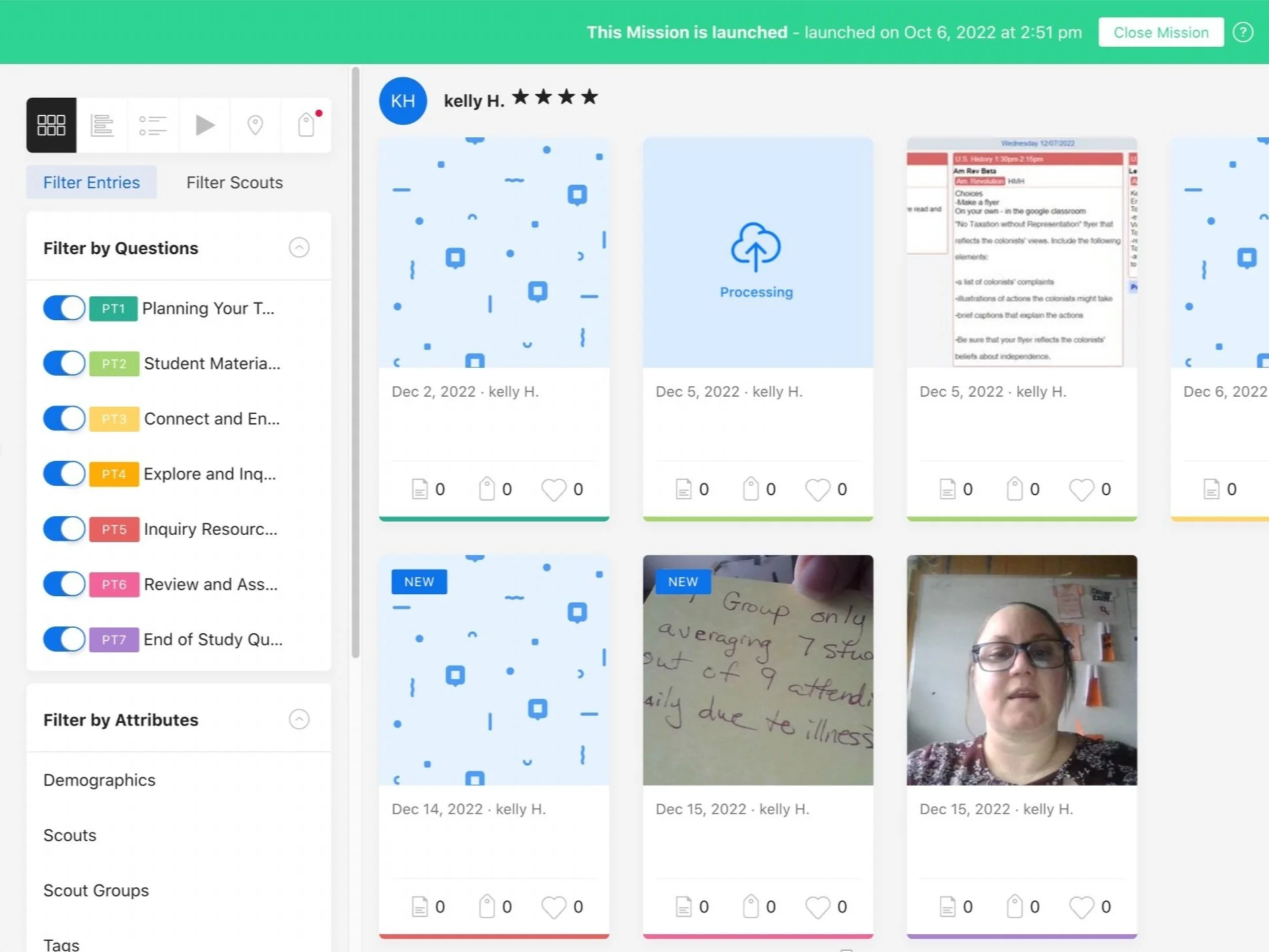
Task: Select the Filter Entries tab
Action: point(92,182)
